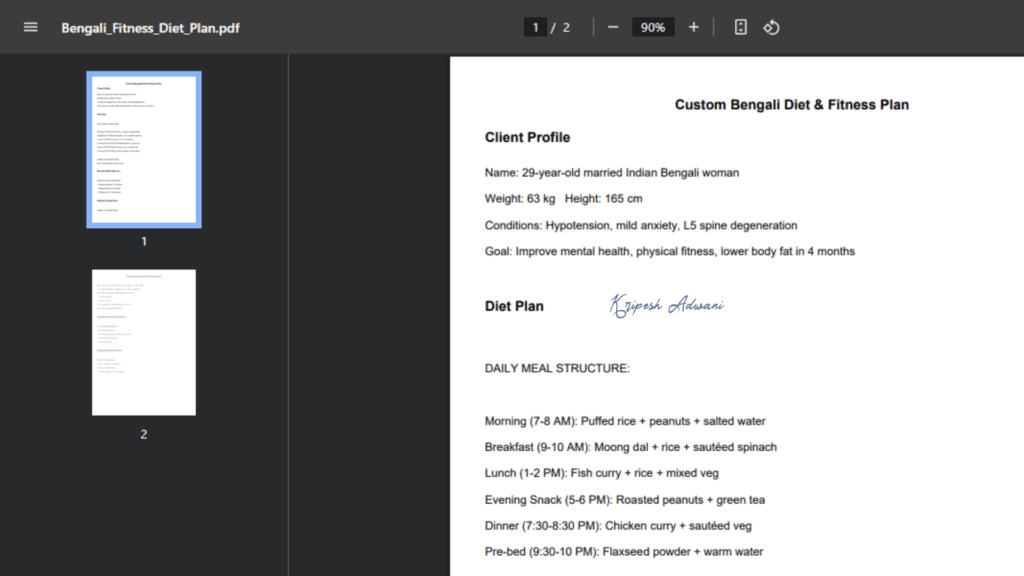Click the DAILY MEAL STRUCTURE text

557,369
